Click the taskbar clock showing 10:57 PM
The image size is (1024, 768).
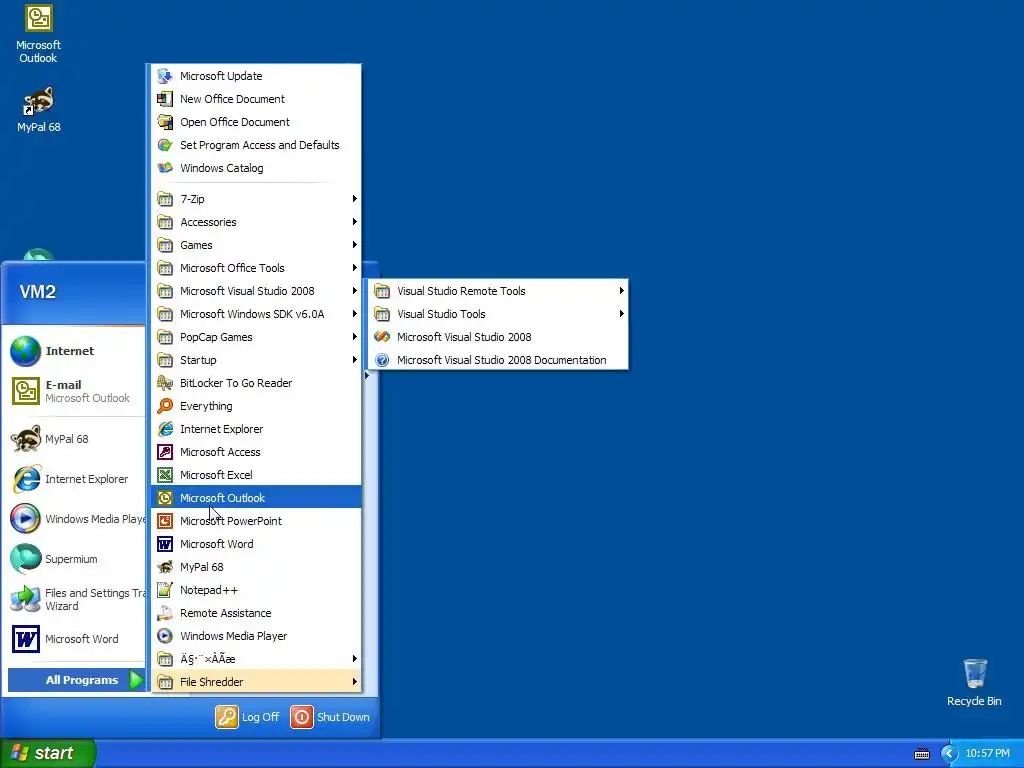point(987,754)
